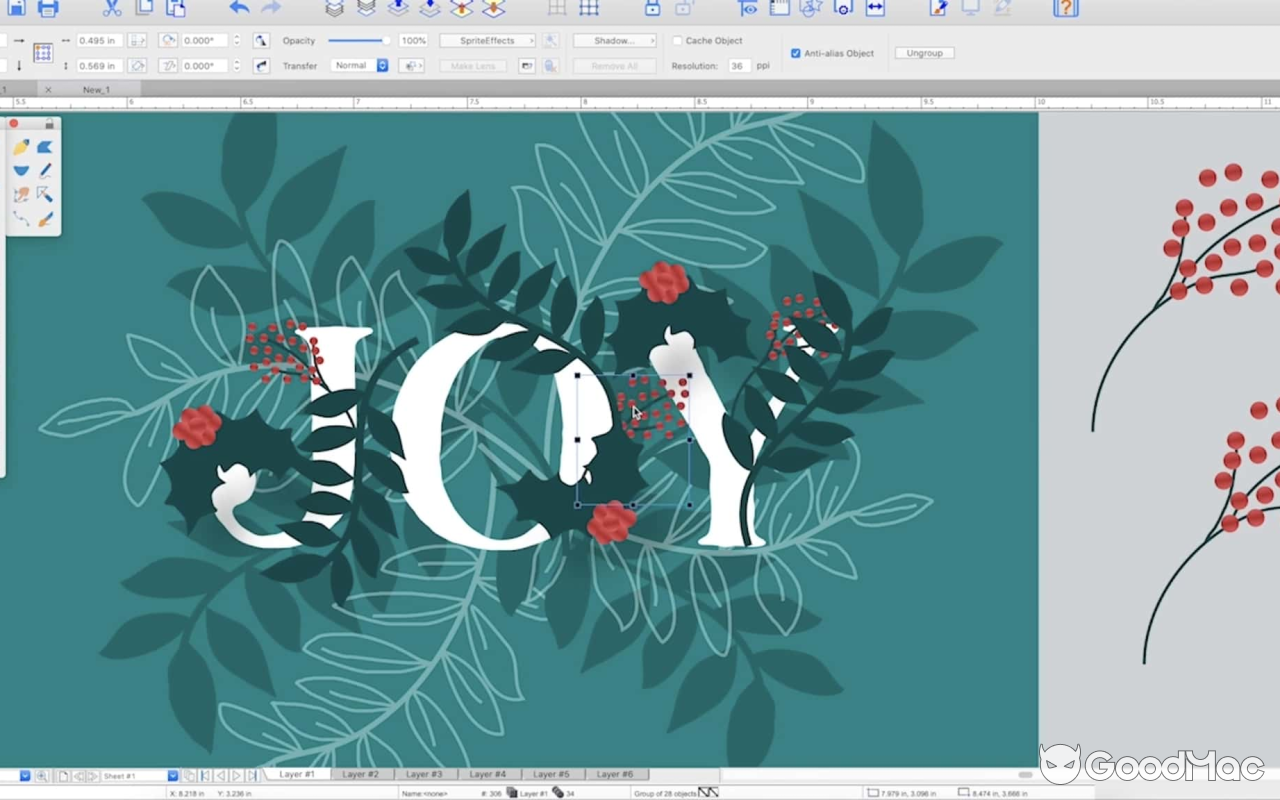Enable the Cache Object checkbox
The height and width of the screenshot is (800, 1280).
679,40
